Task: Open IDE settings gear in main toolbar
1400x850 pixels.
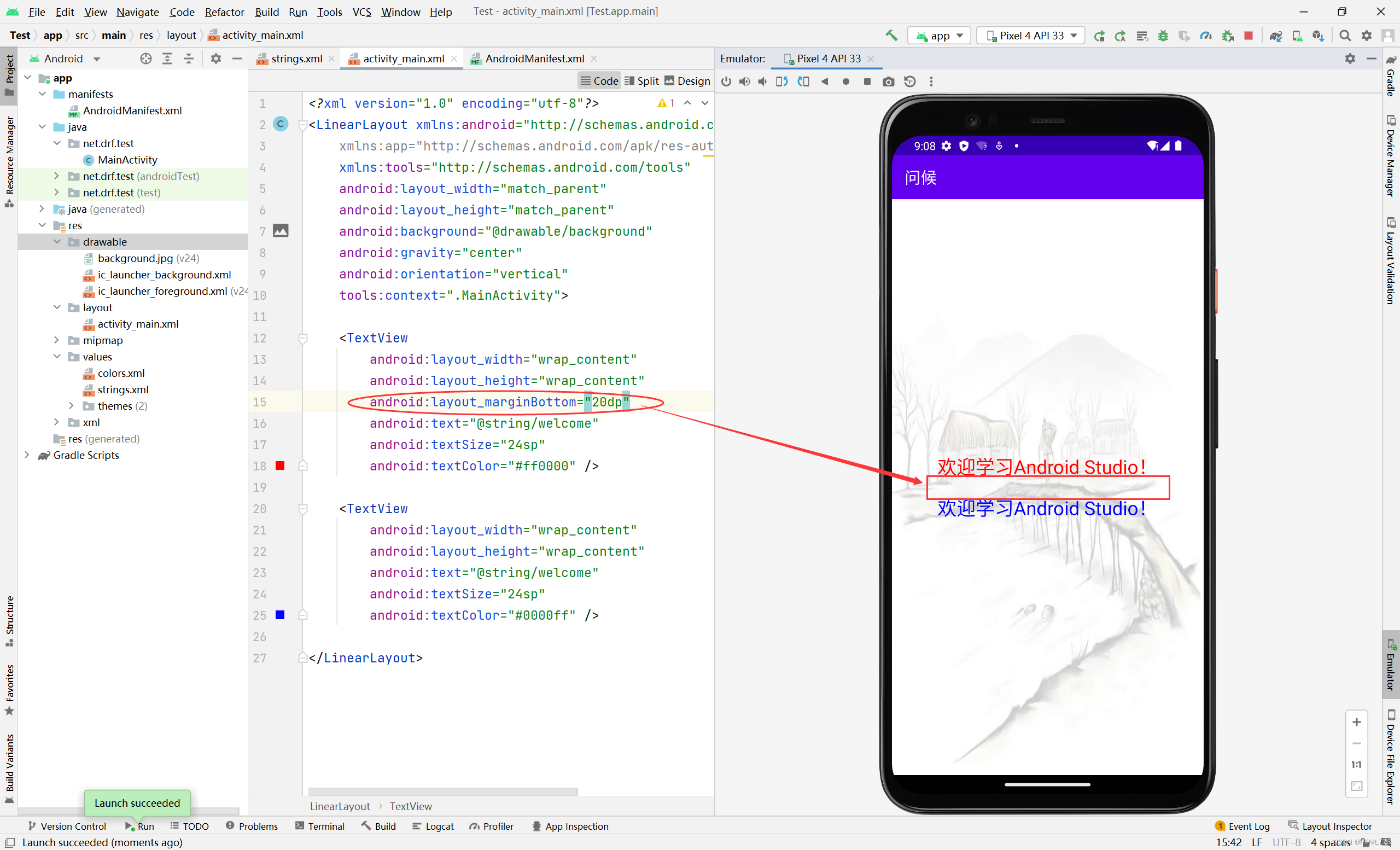Action: pyautogui.click(x=1367, y=36)
